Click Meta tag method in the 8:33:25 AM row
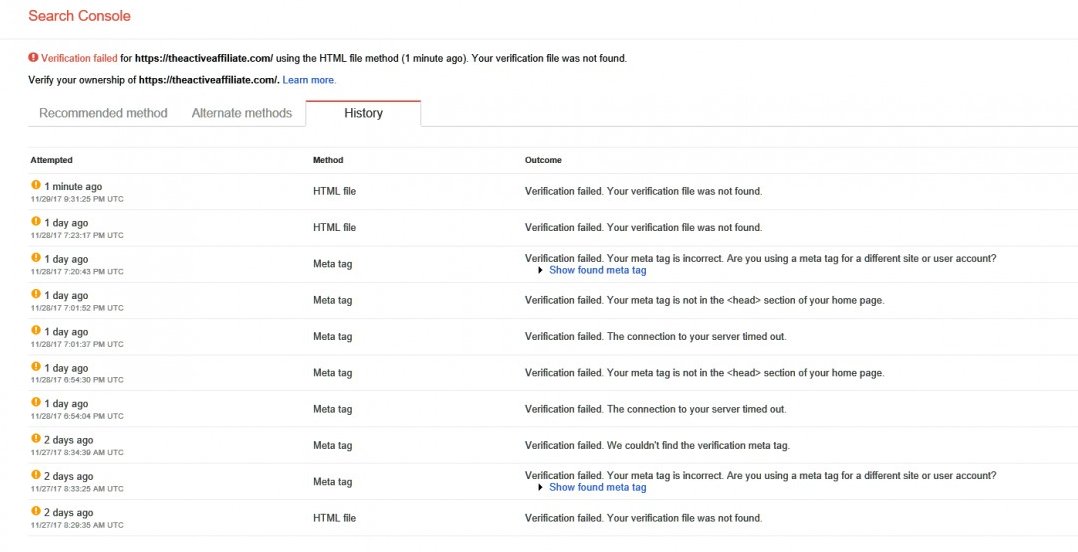Viewport: 1078px width, 552px height. click(333, 482)
